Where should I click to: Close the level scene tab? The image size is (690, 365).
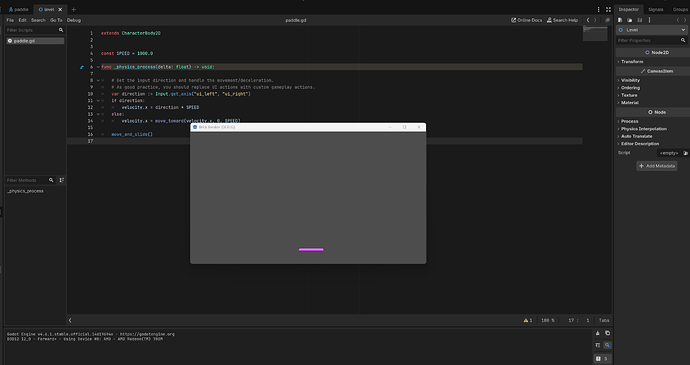60,9
